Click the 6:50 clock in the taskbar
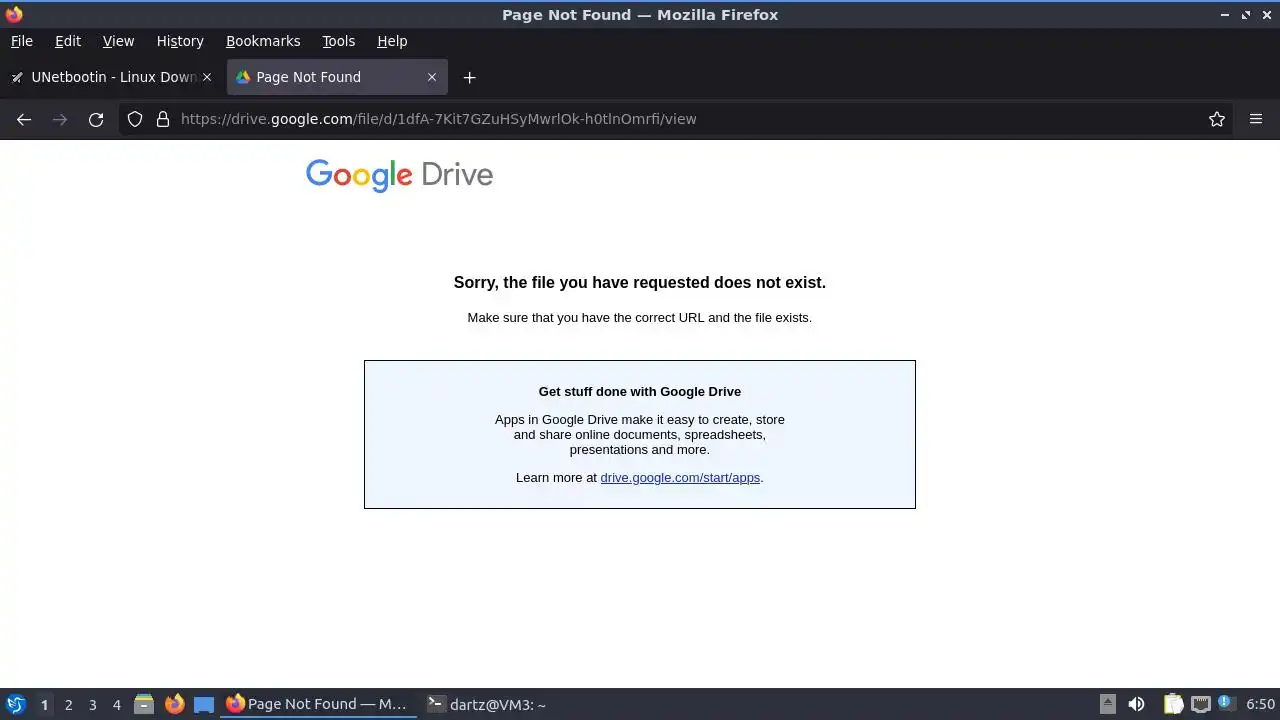Viewport: 1280px width, 720px height. coord(1260,704)
